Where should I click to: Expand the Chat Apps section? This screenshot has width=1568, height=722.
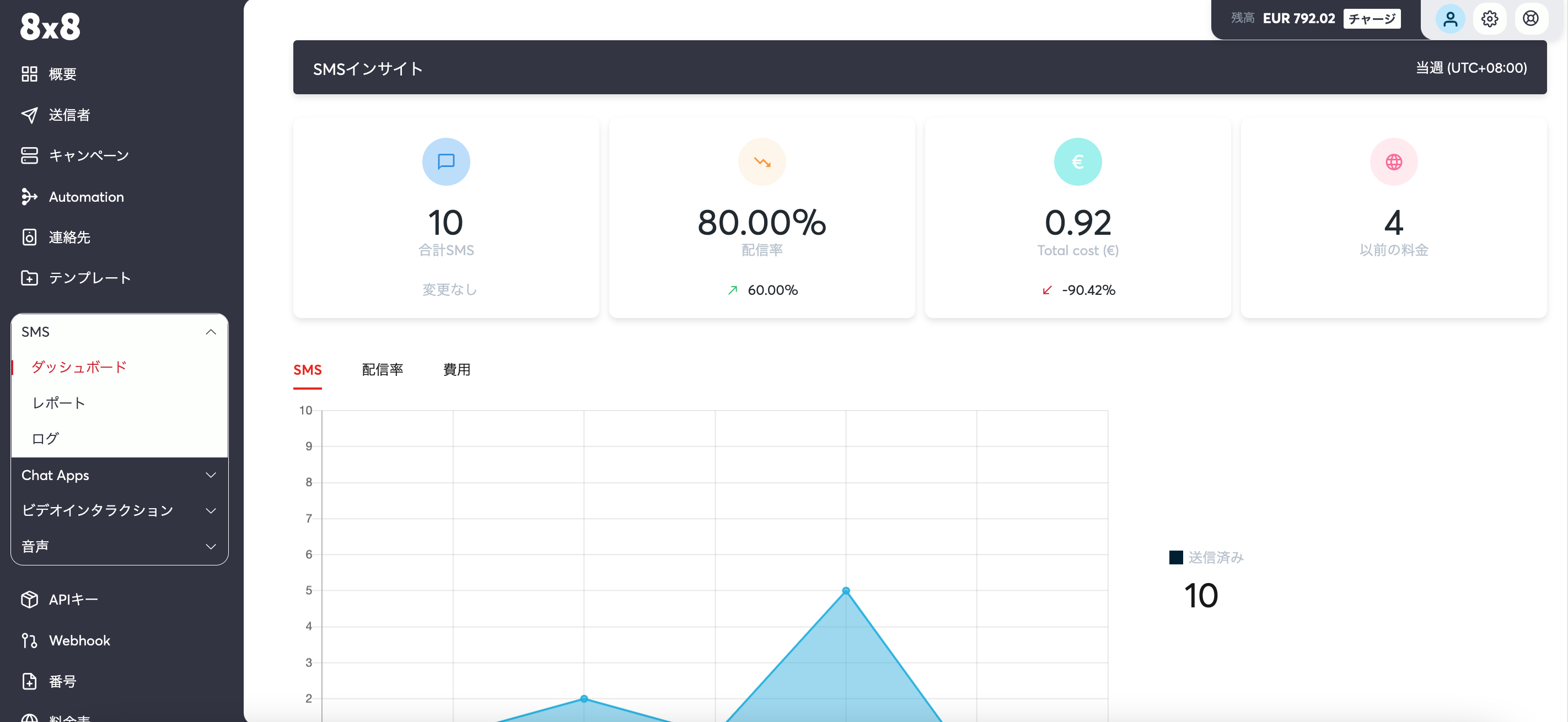[211, 475]
